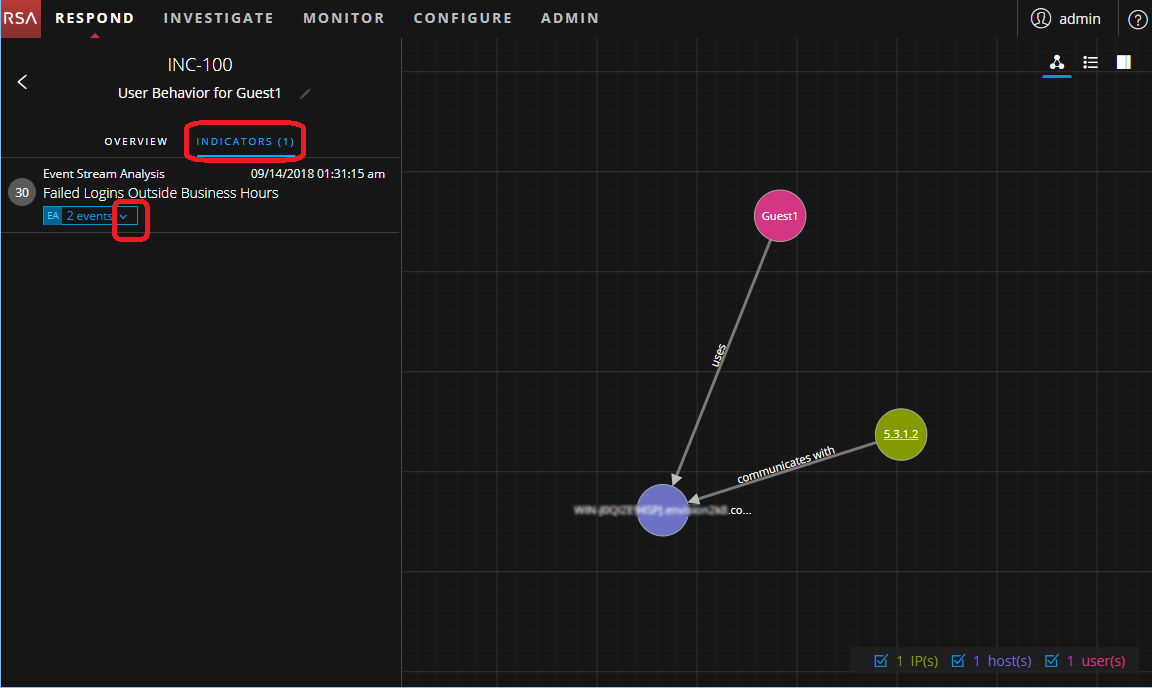Click the 5.3.1.2 IP node link

click(x=901, y=434)
